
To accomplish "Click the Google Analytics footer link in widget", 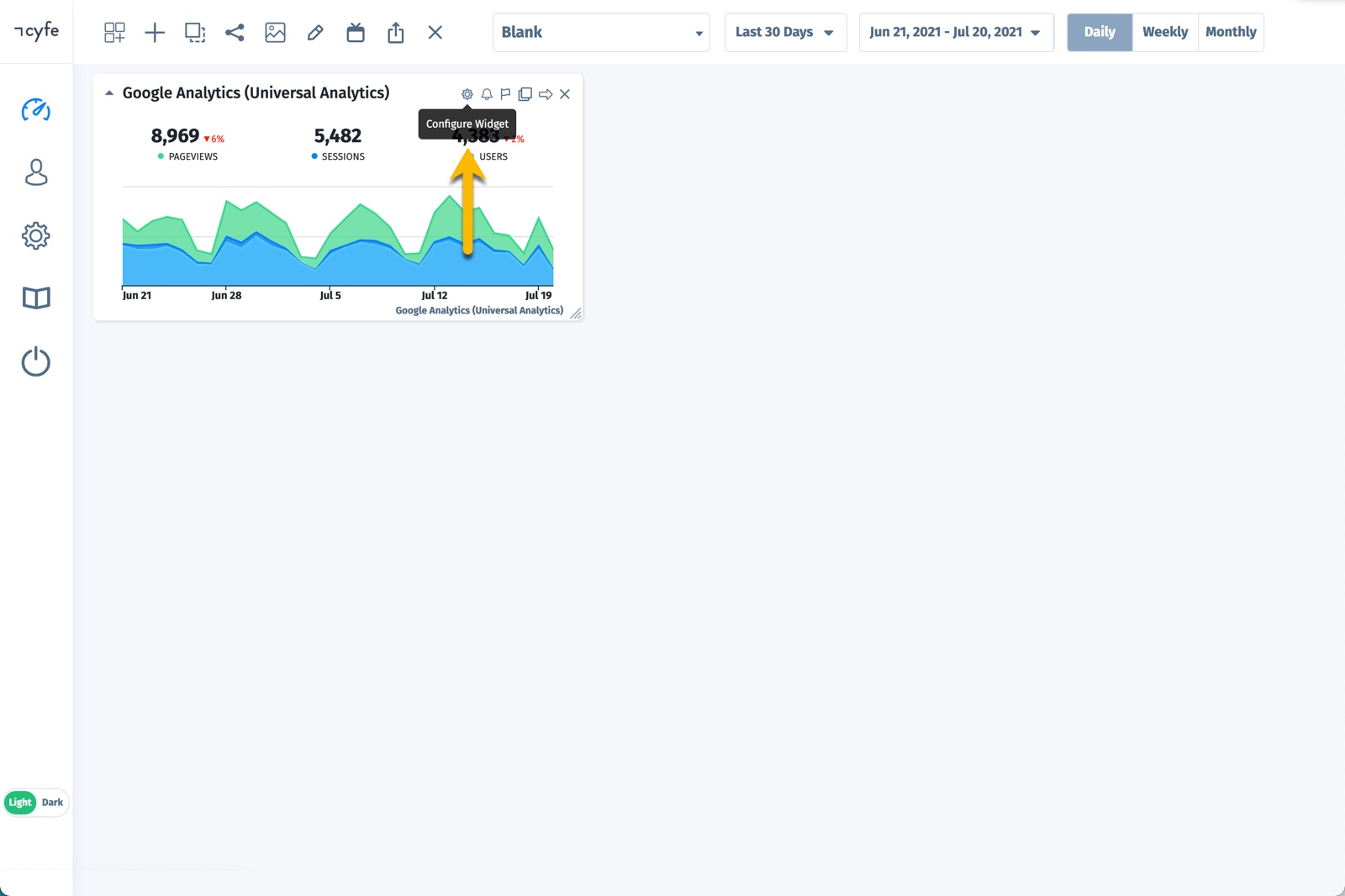I will click(479, 310).
